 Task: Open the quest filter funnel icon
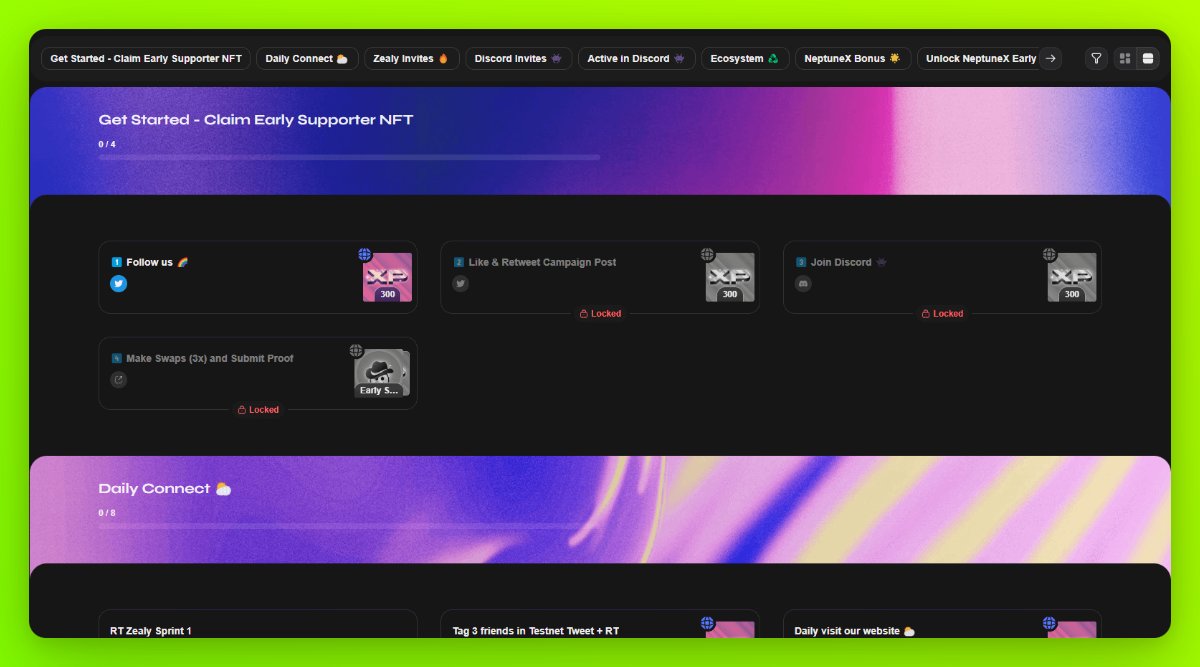(x=1096, y=59)
